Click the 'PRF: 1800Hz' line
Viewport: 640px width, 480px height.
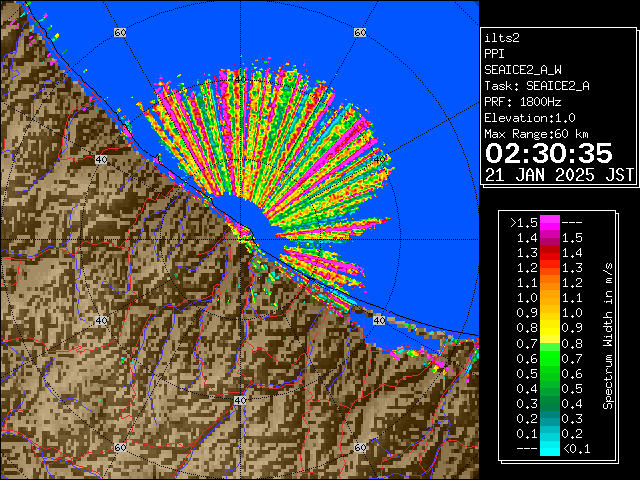click(x=523, y=102)
